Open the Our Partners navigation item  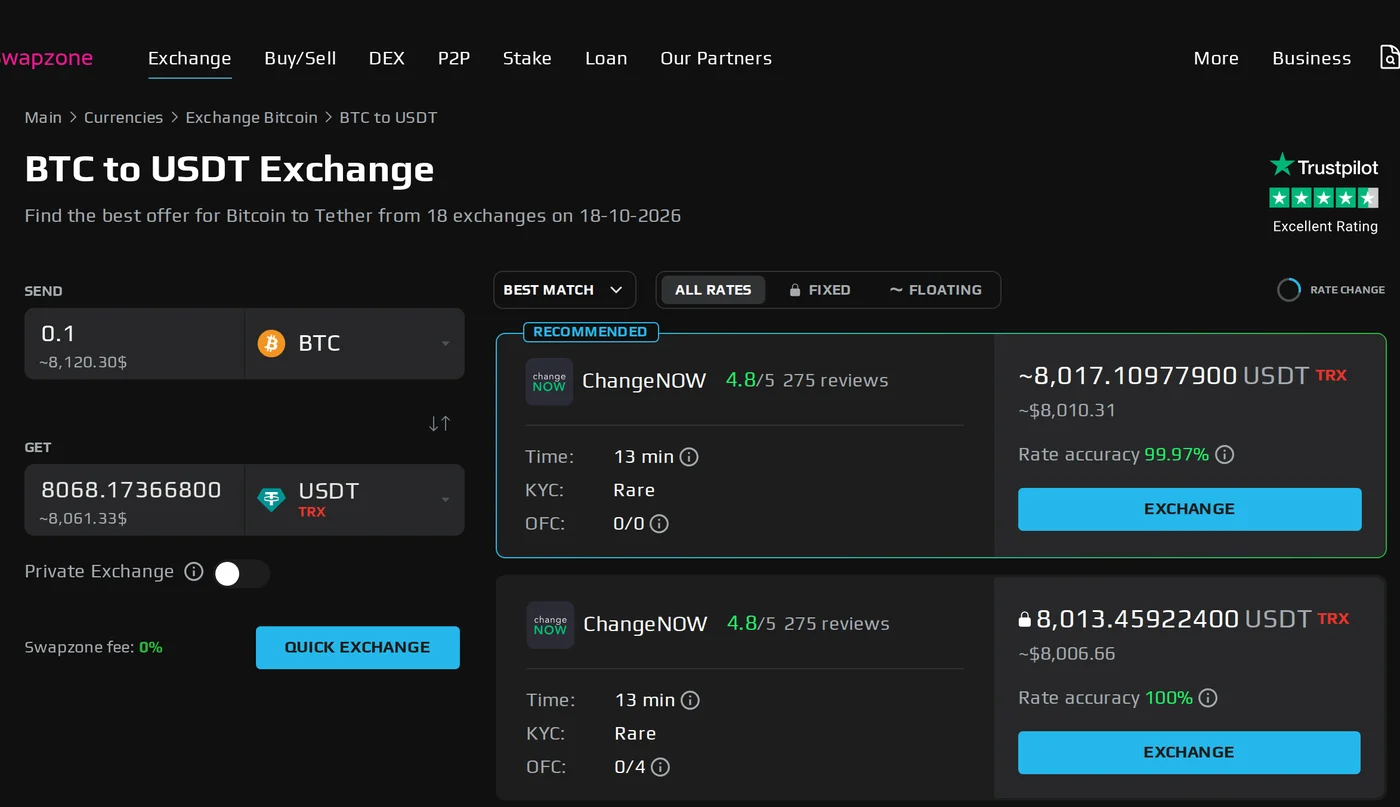coord(716,58)
